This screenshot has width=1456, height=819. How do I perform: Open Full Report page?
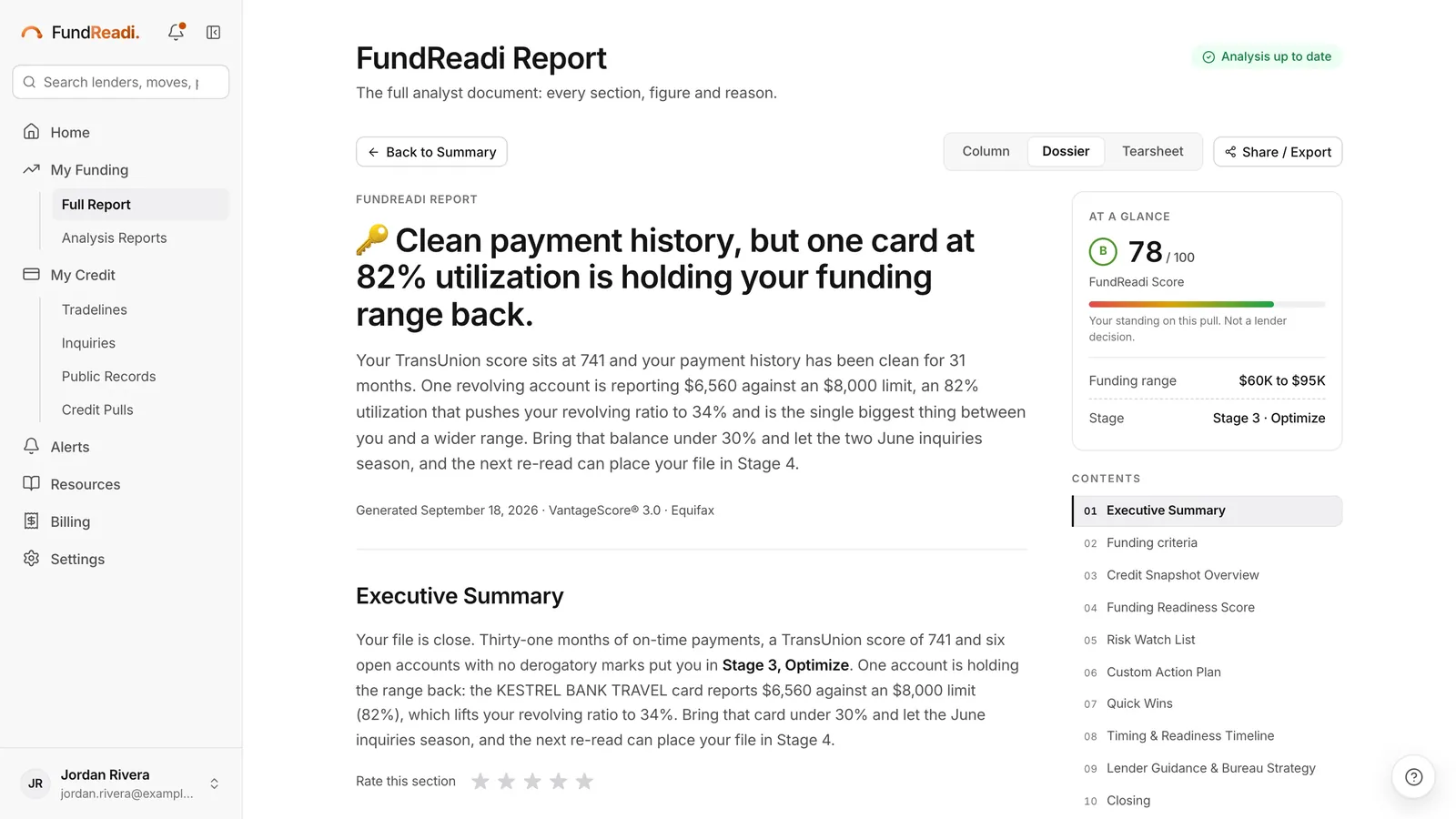pos(140,205)
